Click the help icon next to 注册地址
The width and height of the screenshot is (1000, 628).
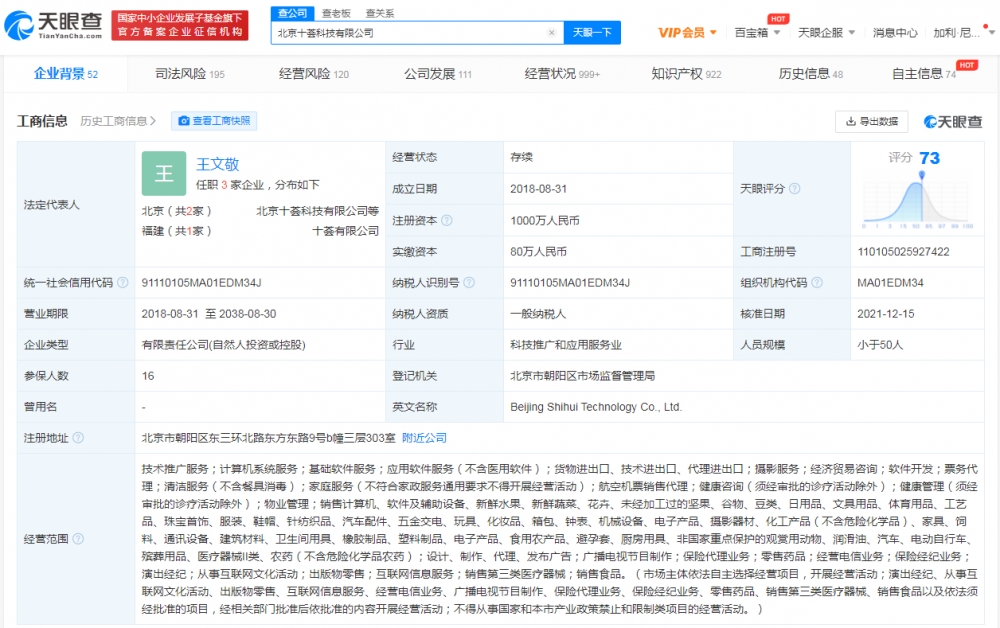click(77, 438)
